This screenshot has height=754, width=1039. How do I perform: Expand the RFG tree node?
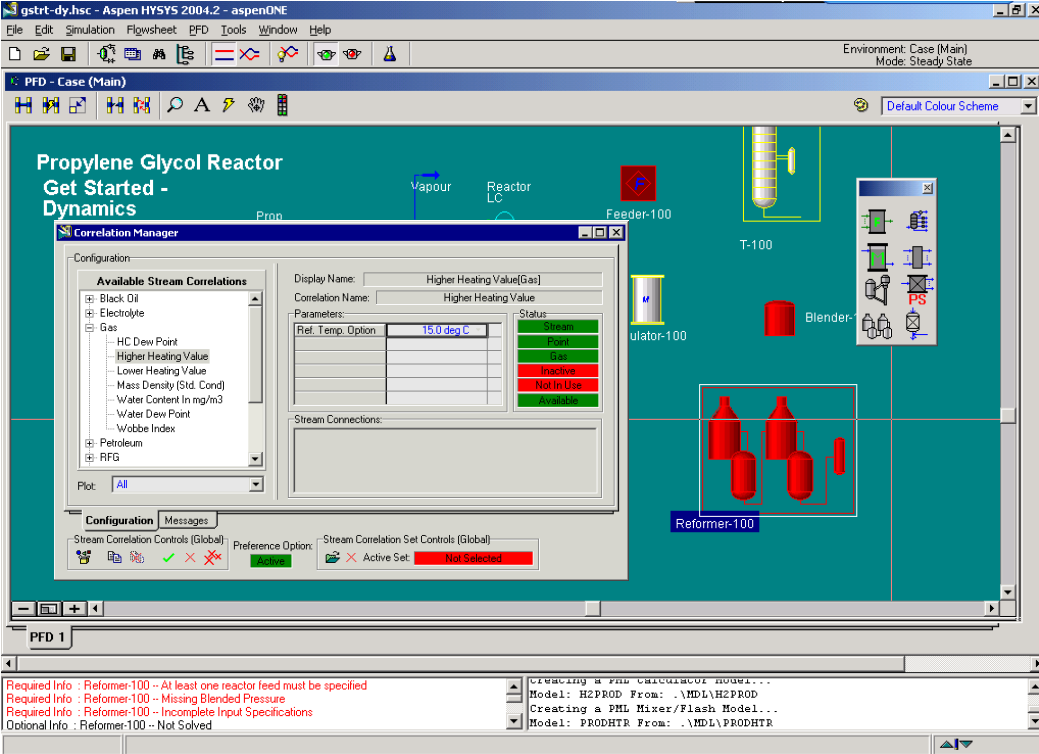pyautogui.click(x=90, y=458)
